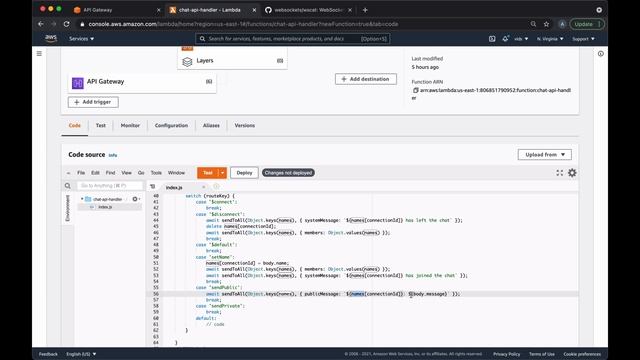Image resolution: width=640 pixels, height=360 pixels.
Task: Open the editor View menu
Action: tap(127, 173)
